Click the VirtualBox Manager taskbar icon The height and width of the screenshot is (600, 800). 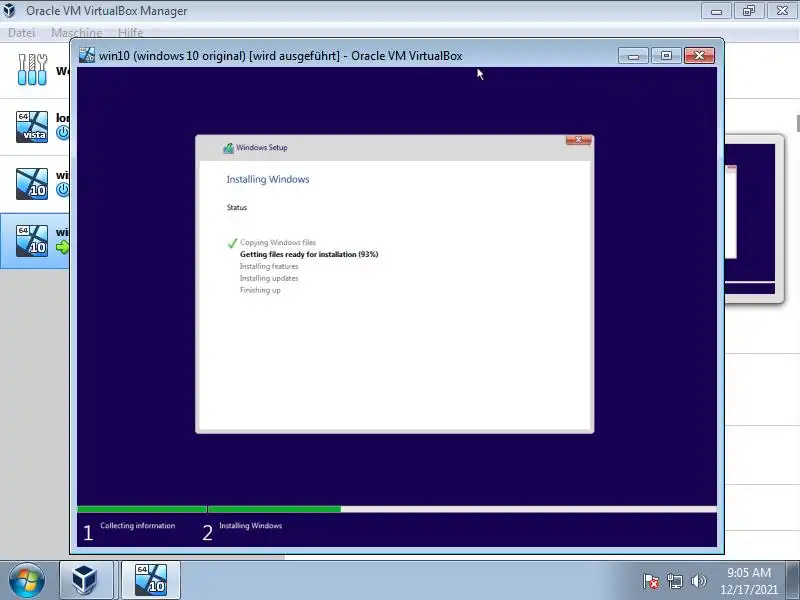(85, 581)
